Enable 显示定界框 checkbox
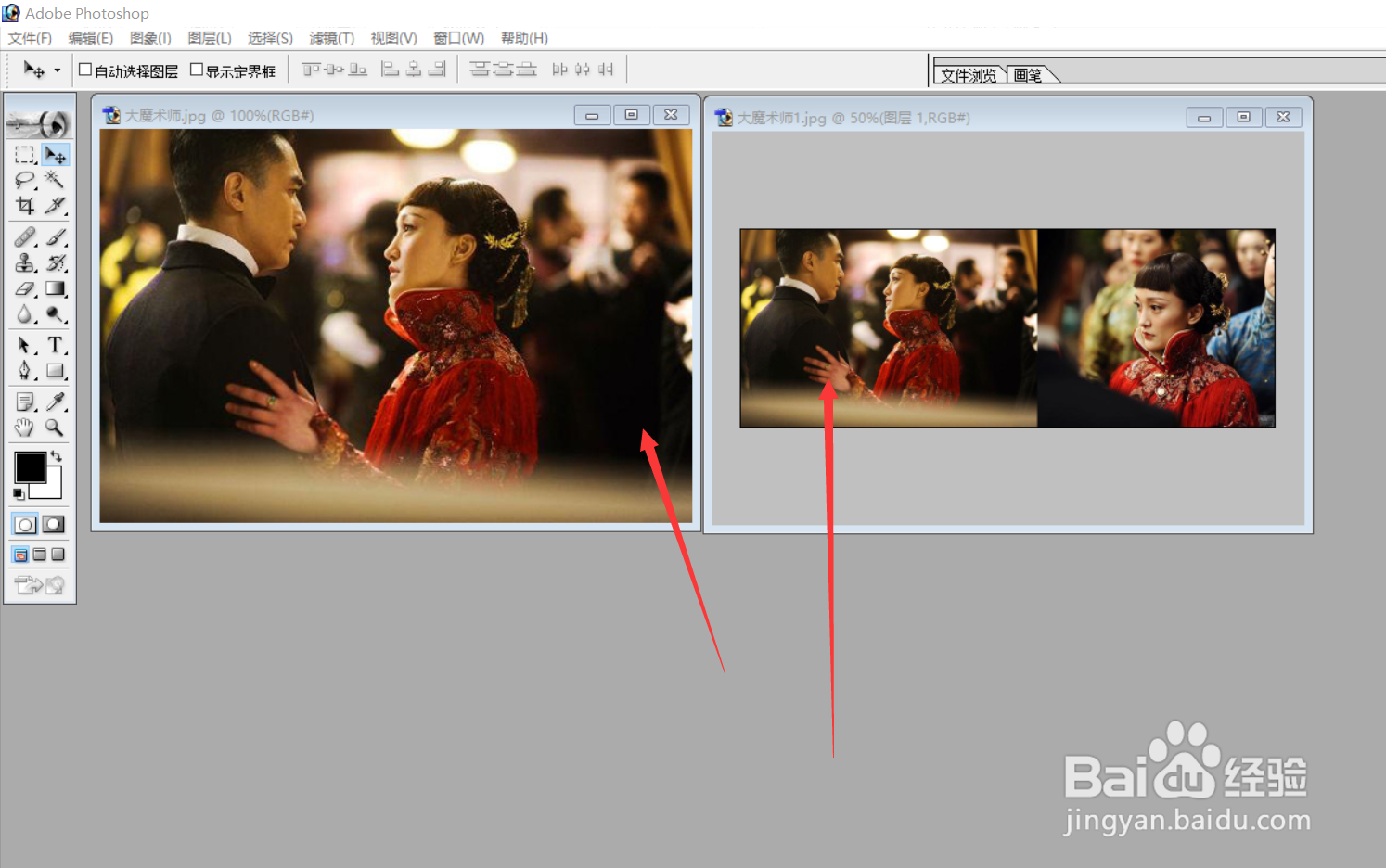The image size is (1386, 868). [x=197, y=70]
